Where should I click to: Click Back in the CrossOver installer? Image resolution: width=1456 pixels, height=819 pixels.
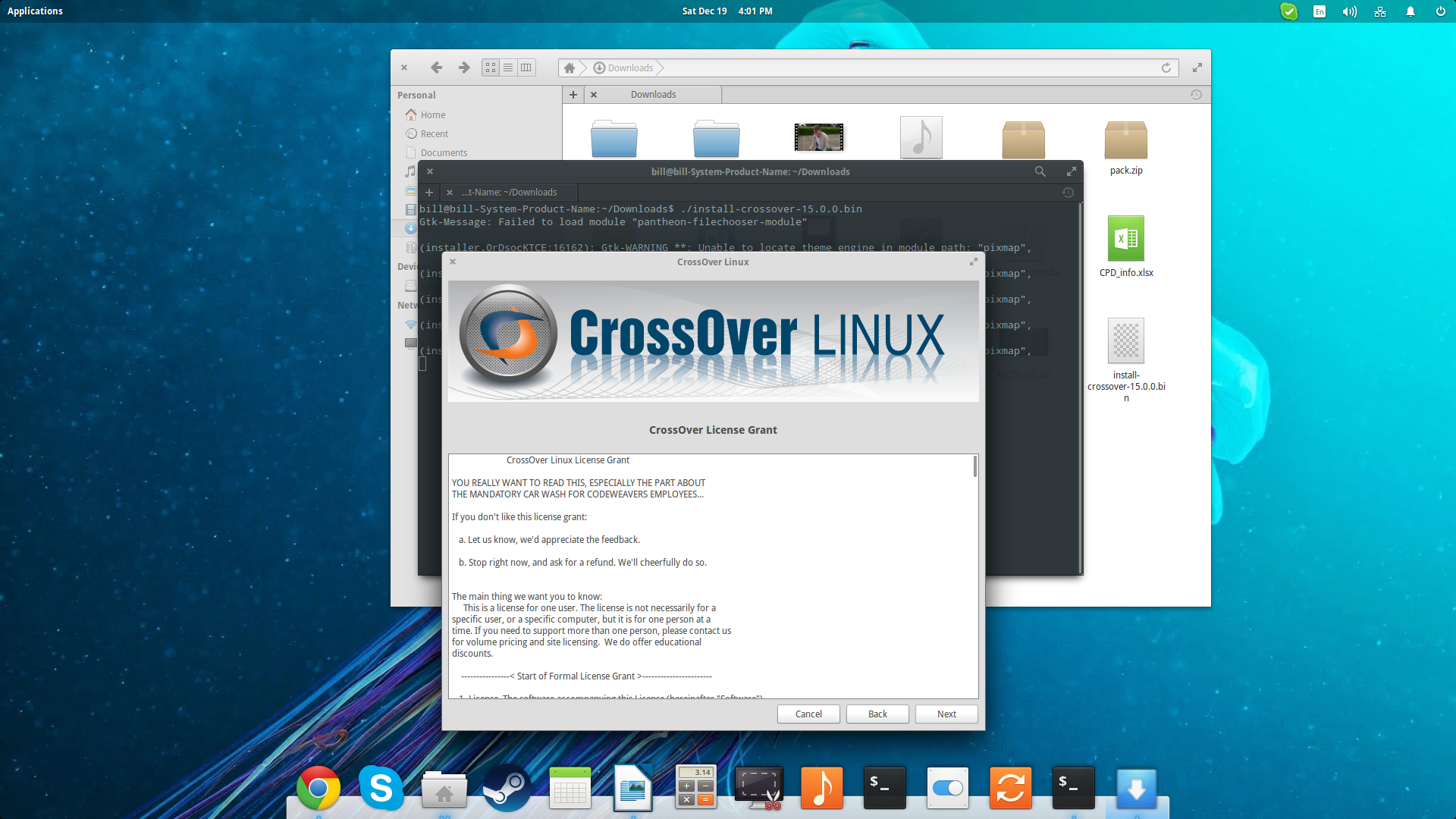point(877,714)
